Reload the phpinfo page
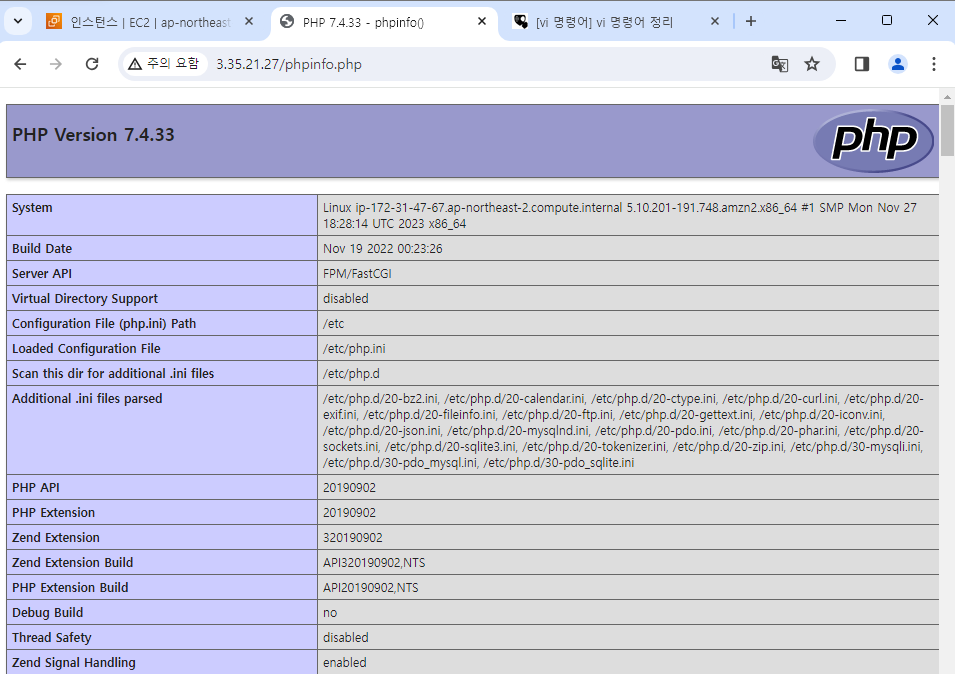Image resolution: width=955 pixels, height=674 pixels. tap(92, 64)
